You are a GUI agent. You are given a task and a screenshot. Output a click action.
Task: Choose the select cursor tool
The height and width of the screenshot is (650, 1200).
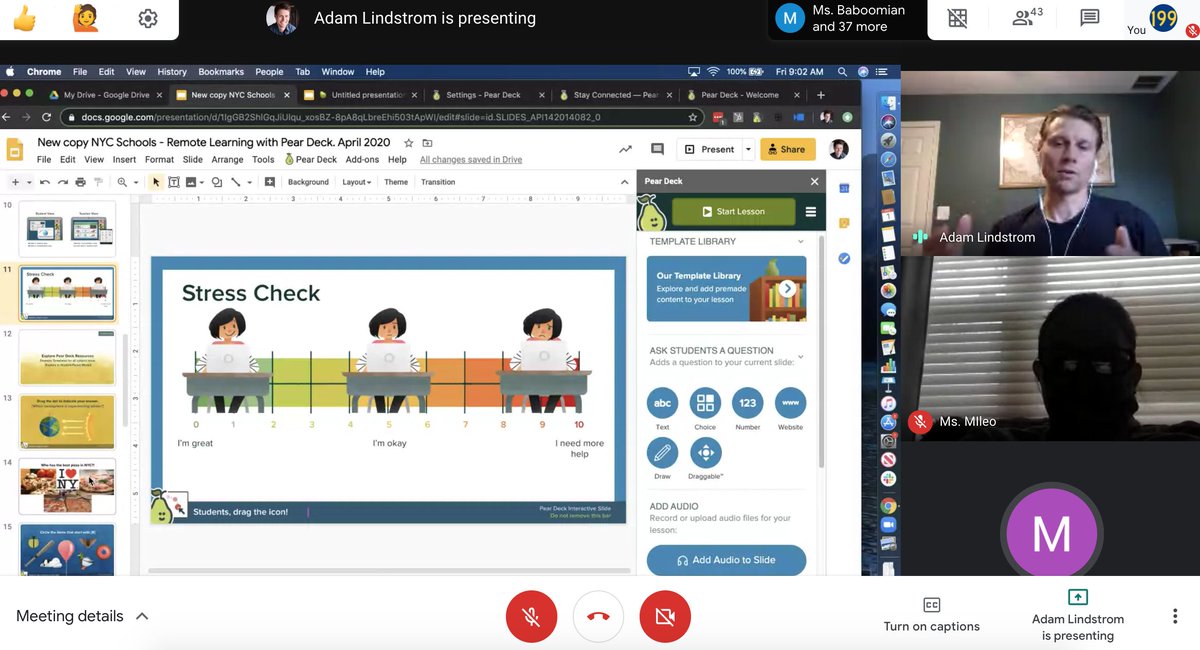tap(156, 182)
